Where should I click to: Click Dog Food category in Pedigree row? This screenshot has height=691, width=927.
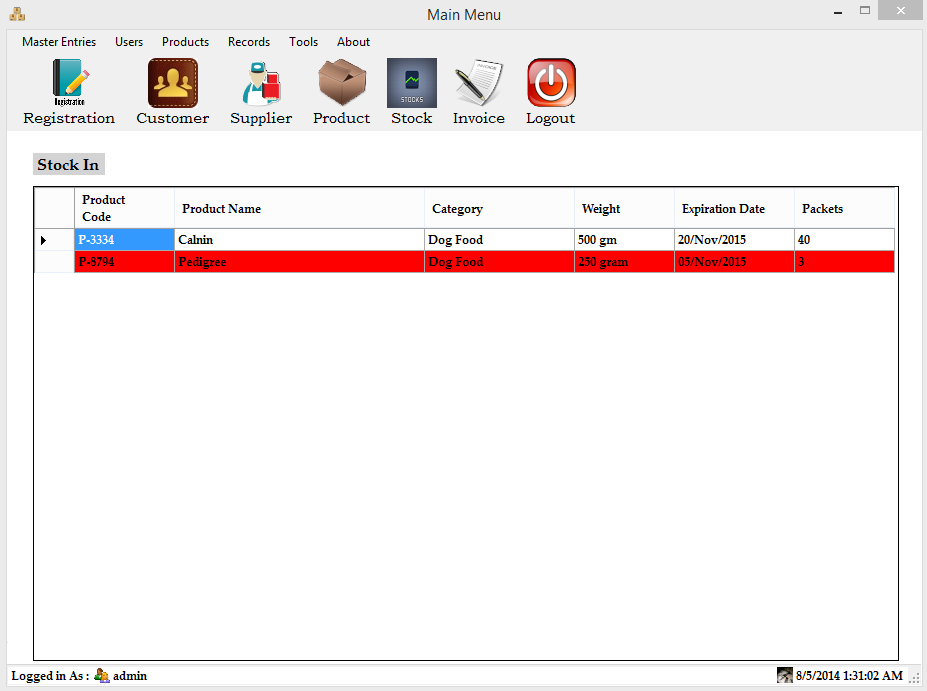(499, 261)
